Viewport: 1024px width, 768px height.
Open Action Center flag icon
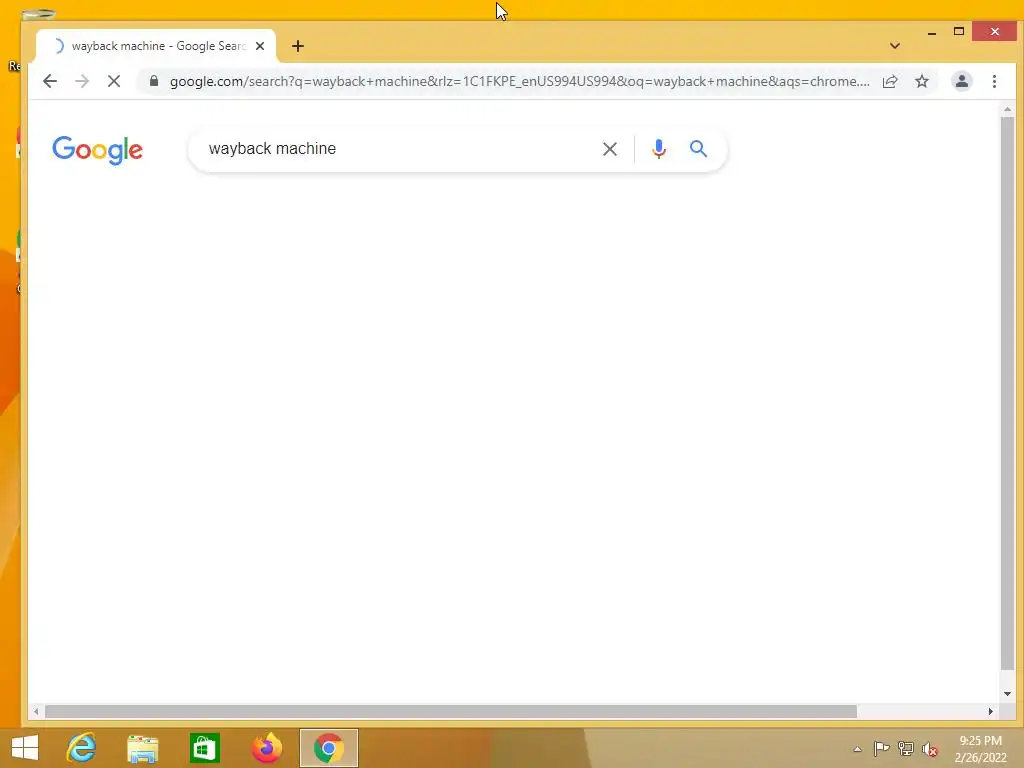[881, 749]
